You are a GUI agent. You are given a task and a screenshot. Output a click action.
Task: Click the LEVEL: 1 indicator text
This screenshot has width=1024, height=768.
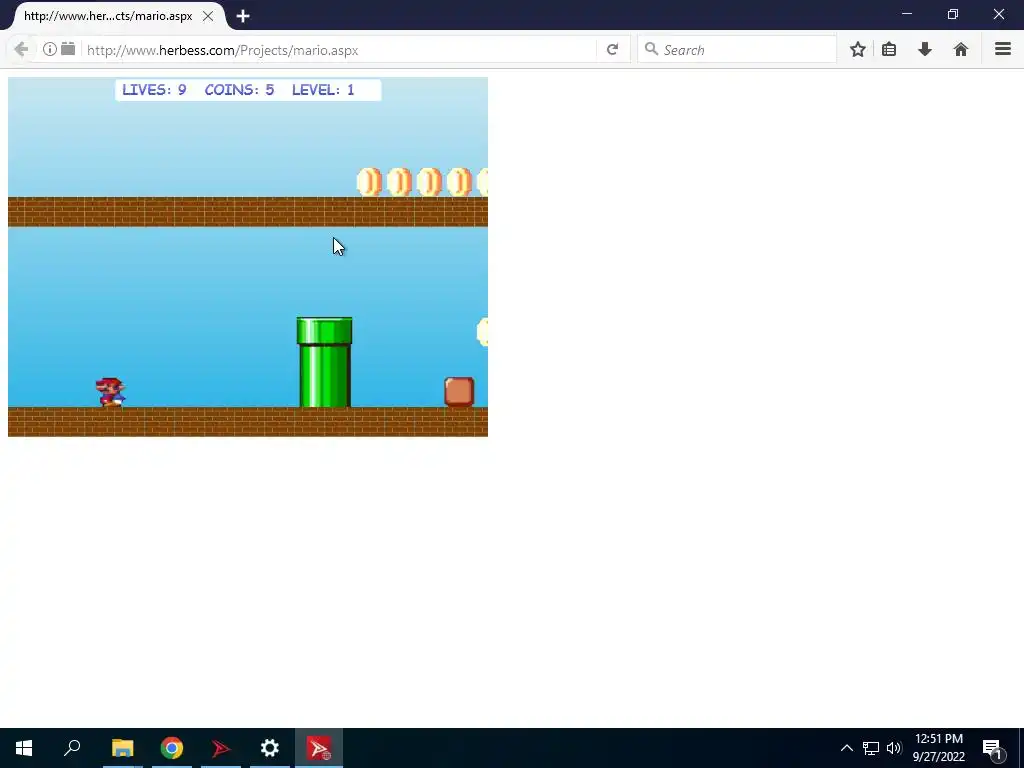click(323, 90)
